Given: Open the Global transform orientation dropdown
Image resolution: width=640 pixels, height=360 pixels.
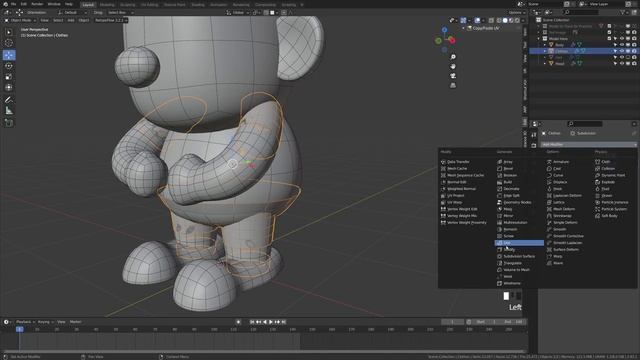Looking at the screenshot, I should pyautogui.click(x=237, y=13).
